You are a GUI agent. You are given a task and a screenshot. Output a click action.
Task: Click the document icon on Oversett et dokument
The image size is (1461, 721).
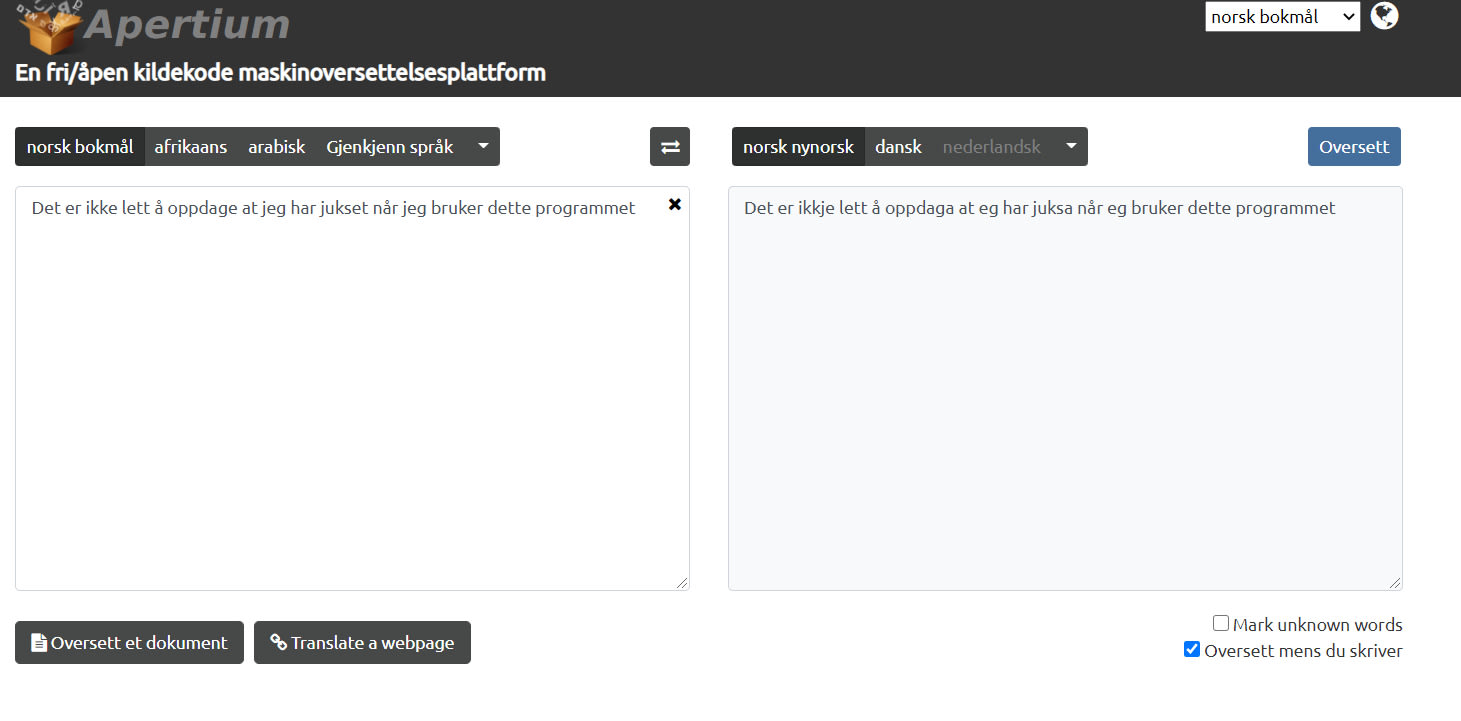(x=39, y=643)
